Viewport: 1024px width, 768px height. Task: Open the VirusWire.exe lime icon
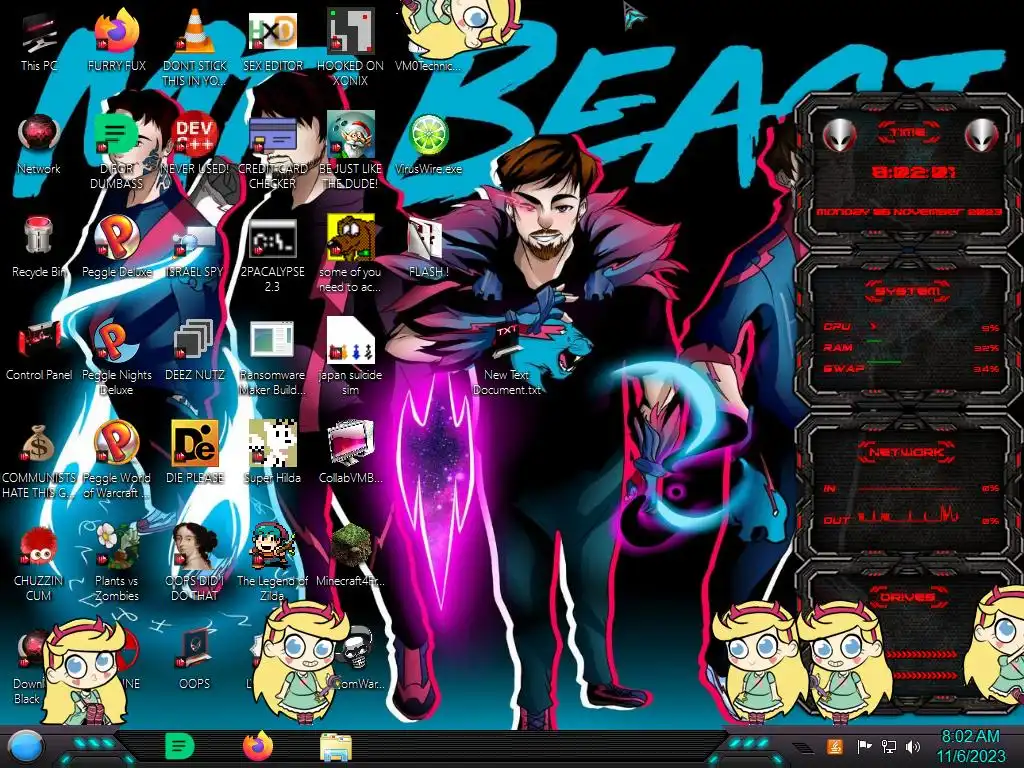(428, 145)
